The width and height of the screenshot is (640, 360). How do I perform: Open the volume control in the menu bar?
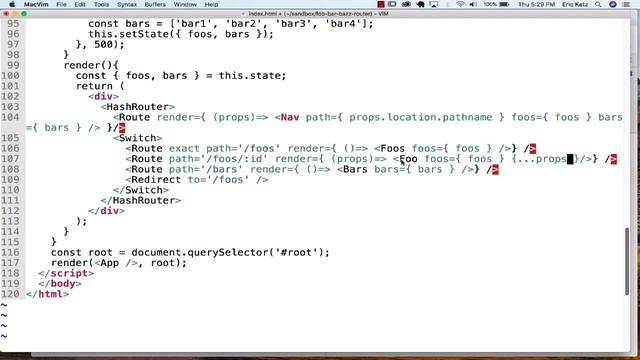point(473,4)
